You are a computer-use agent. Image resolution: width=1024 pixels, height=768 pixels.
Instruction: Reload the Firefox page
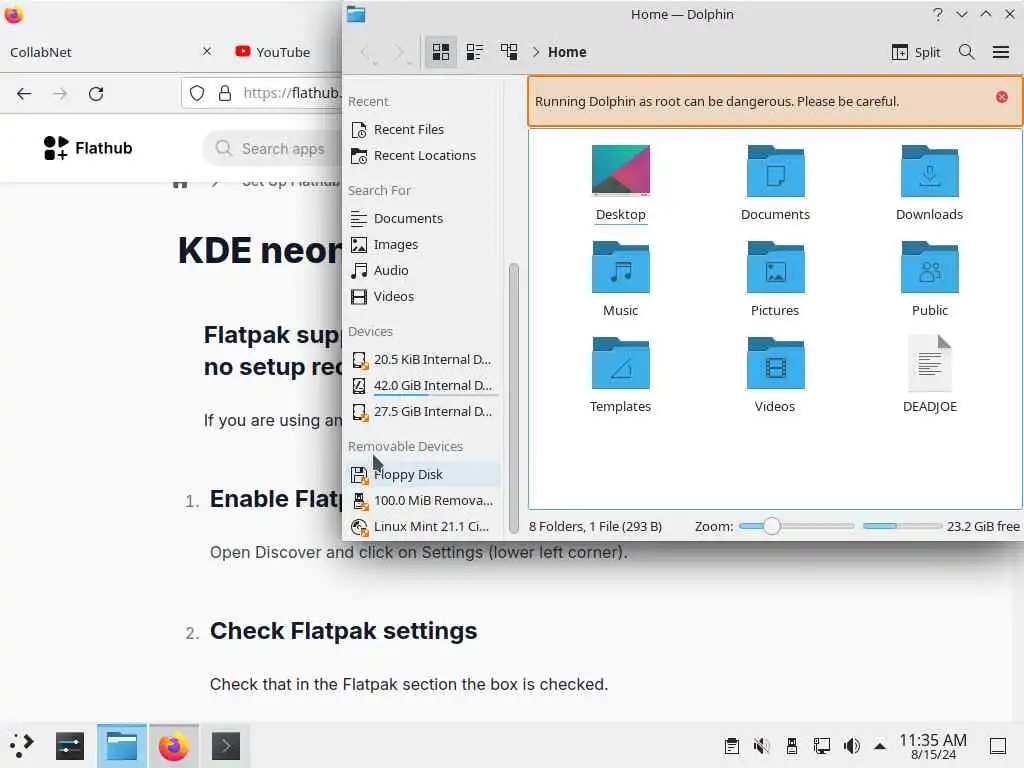tap(96, 93)
